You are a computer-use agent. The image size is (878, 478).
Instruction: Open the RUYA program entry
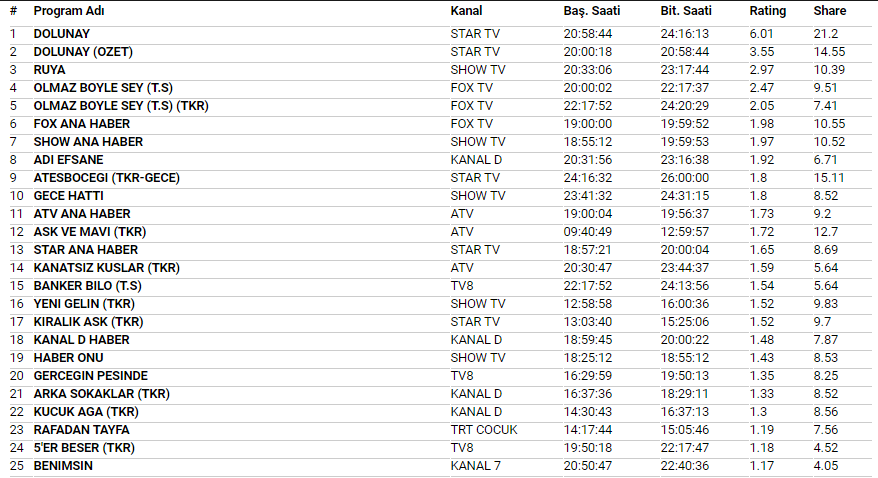click(49, 70)
